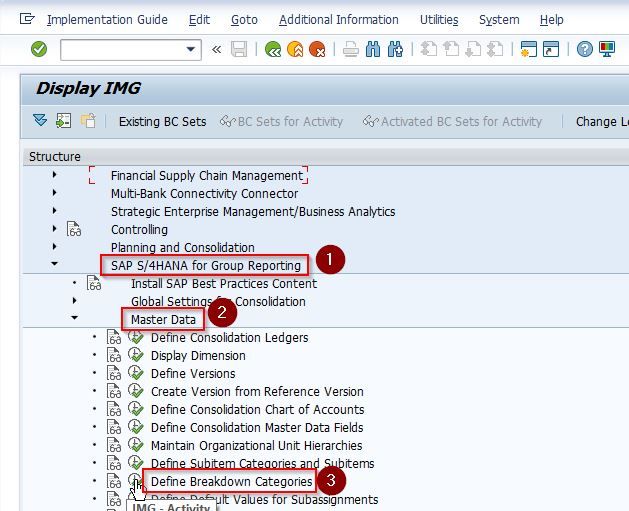Open the Help menu
The height and width of the screenshot is (511, 629).
point(552,20)
